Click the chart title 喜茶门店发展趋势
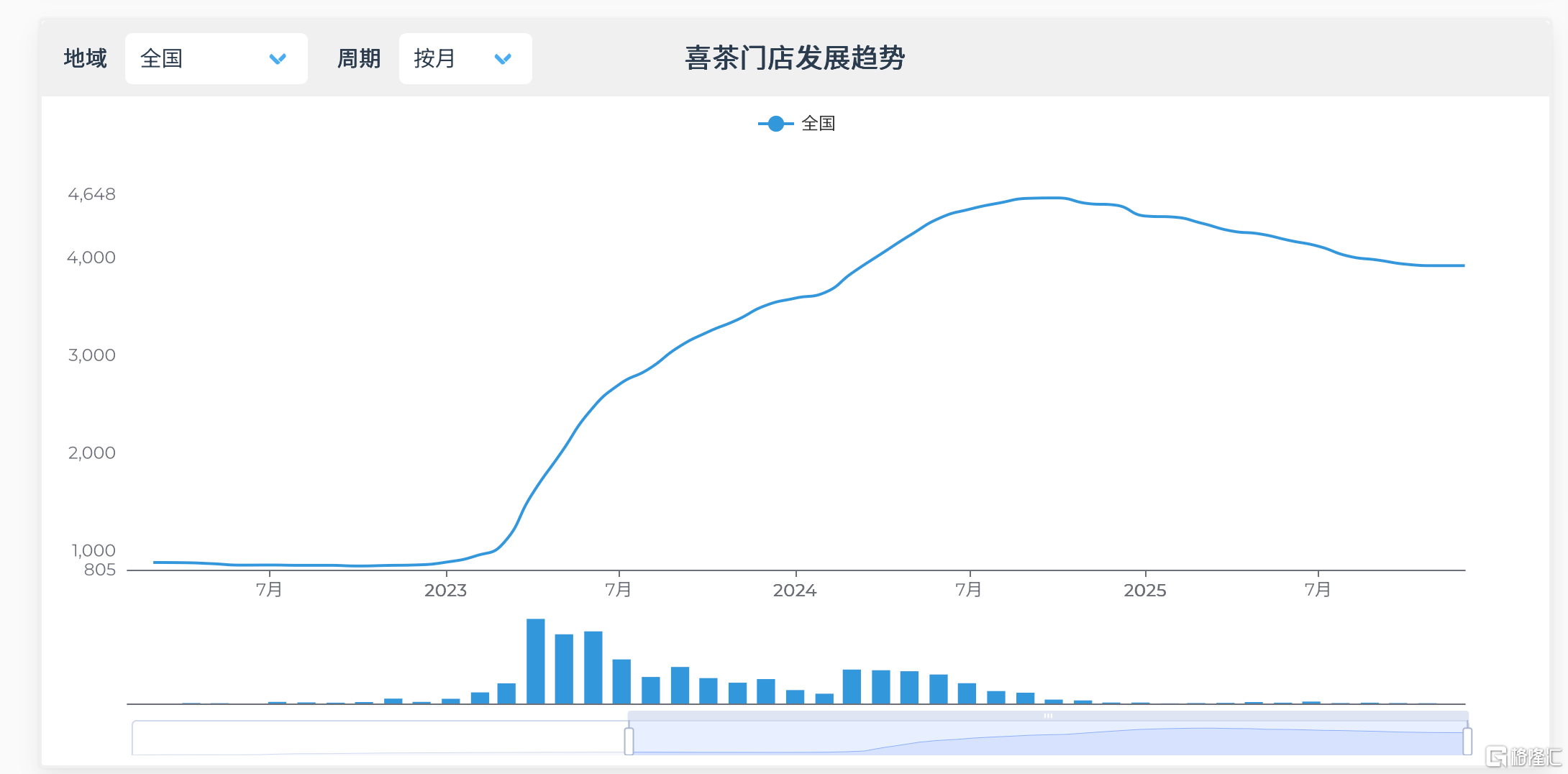The image size is (1568, 774). pyautogui.click(x=795, y=58)
